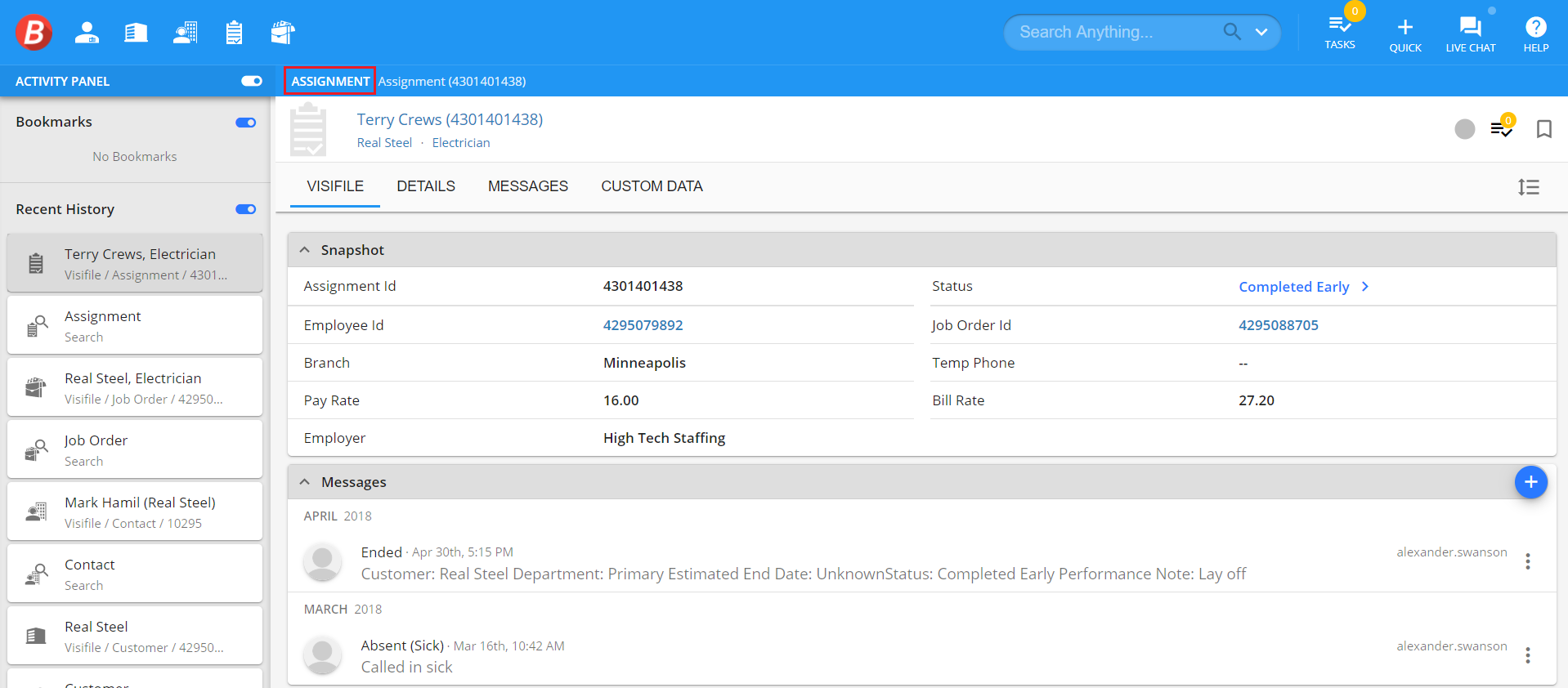The height and width of the screenshot is (688, 1568).
Task: Open the Real Steel customer history entry
Action: pyautogui.click(x=135, y=636)
